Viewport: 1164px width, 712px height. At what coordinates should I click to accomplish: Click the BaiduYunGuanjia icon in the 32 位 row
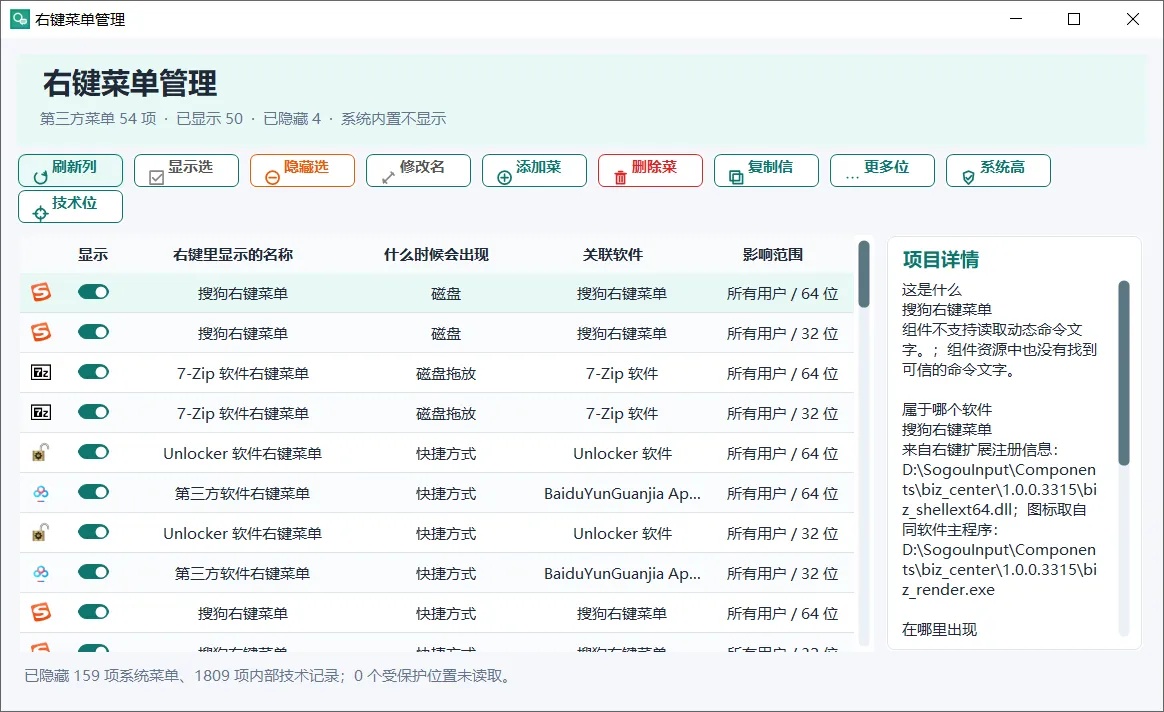[41, 572]
